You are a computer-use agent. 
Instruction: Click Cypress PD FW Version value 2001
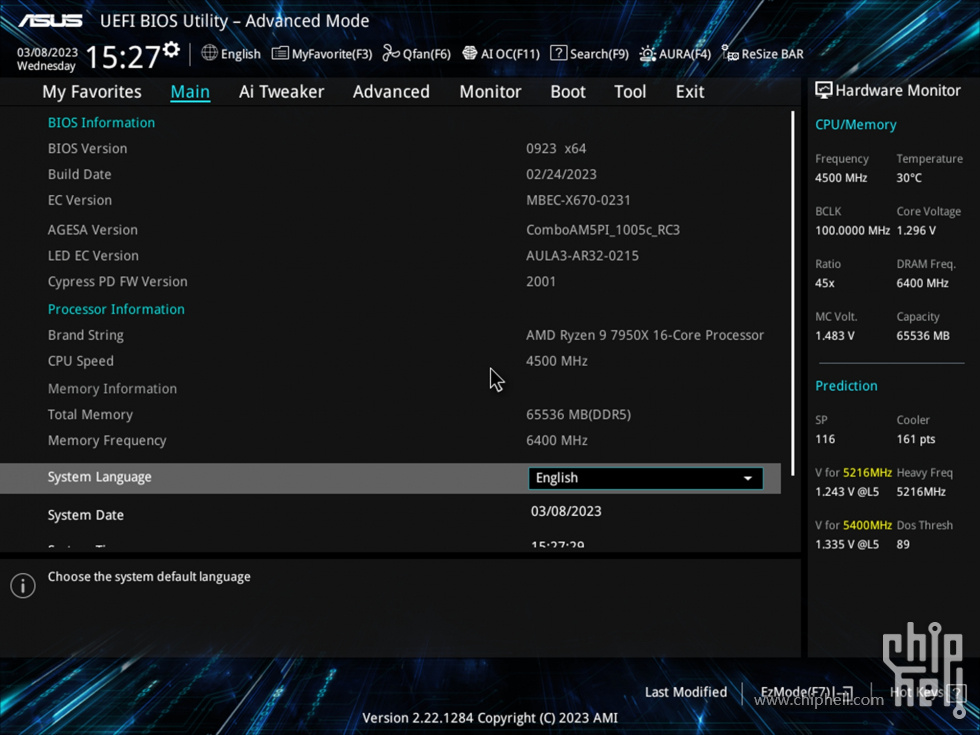(541, 281)
